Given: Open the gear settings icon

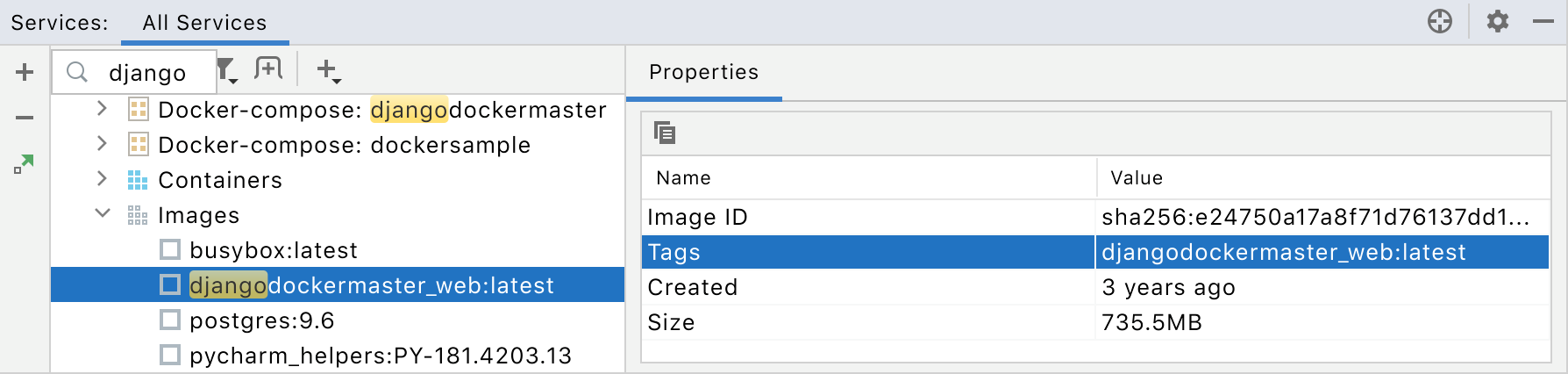Looking at the screenshot, I should [x=1498, y=21].
